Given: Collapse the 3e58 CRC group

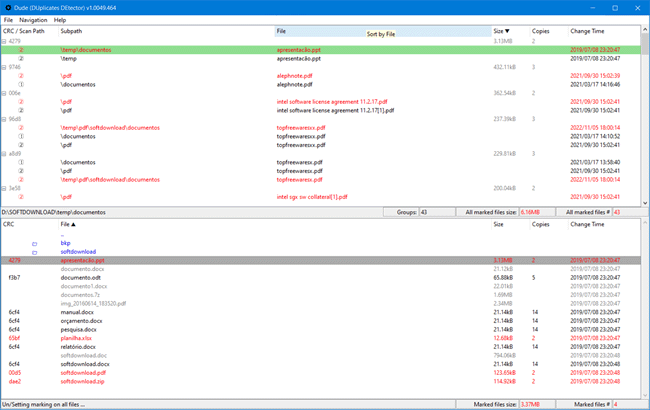Looking at the screenshot, I should 4,188.
